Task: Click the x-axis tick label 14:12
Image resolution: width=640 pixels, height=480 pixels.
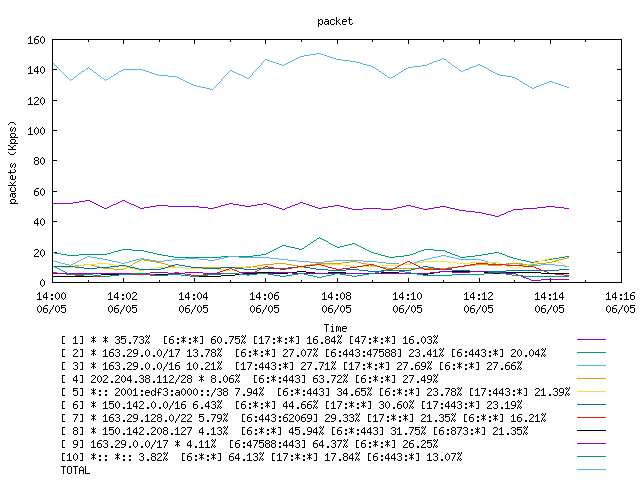Action: click(x=478, y=296)
